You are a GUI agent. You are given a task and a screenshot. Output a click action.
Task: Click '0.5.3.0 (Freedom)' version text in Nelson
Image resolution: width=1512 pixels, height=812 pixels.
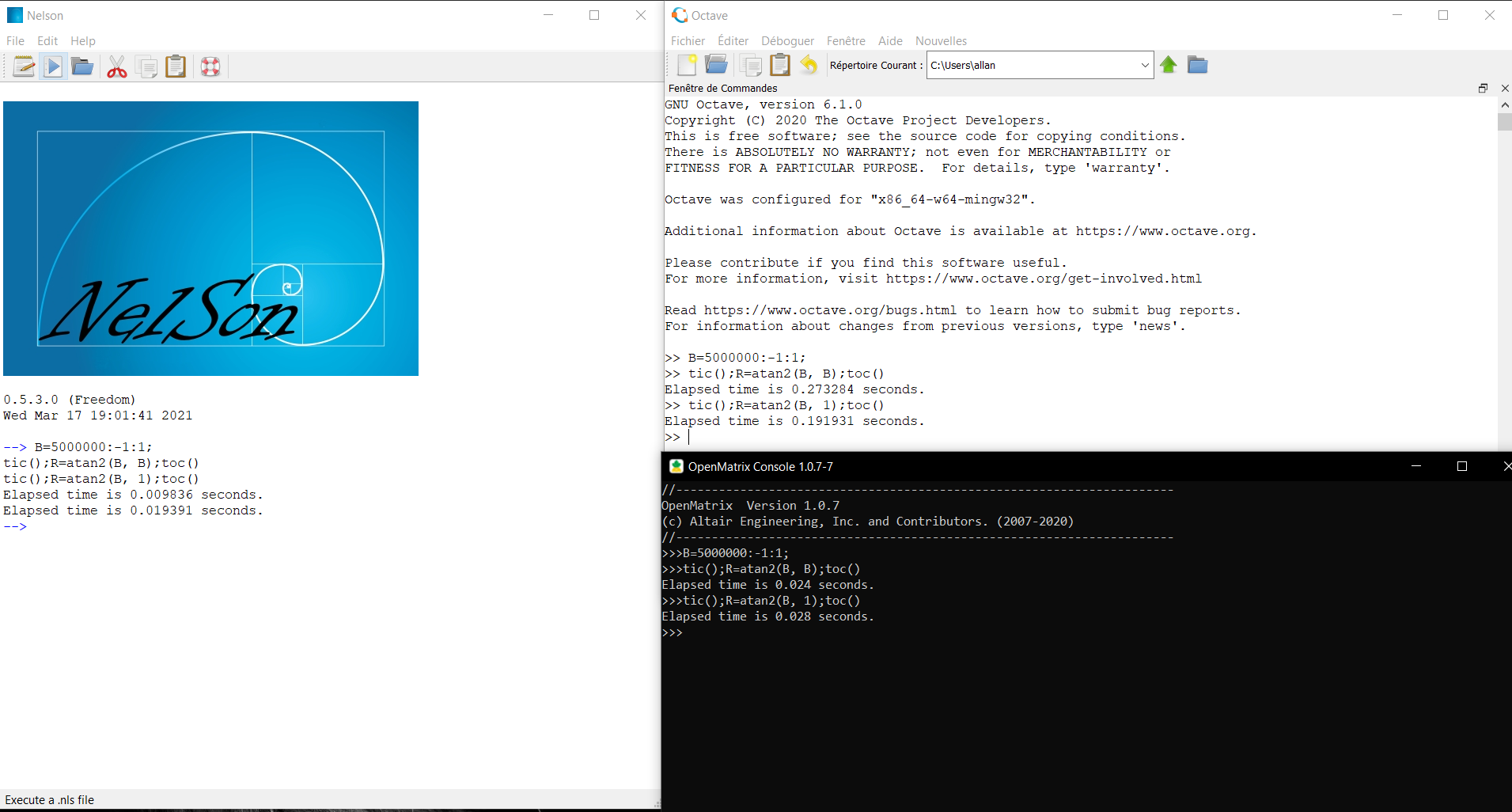[70, 400]
